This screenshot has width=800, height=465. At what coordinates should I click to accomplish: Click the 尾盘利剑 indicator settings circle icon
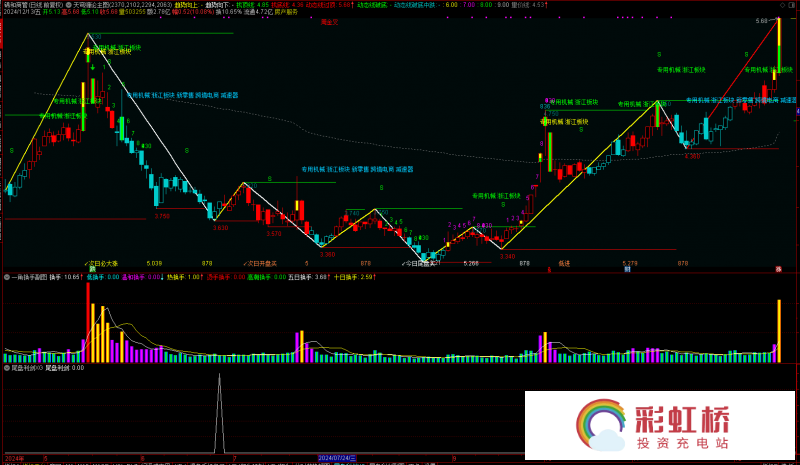pyautogui.click(x=7, y=367)
